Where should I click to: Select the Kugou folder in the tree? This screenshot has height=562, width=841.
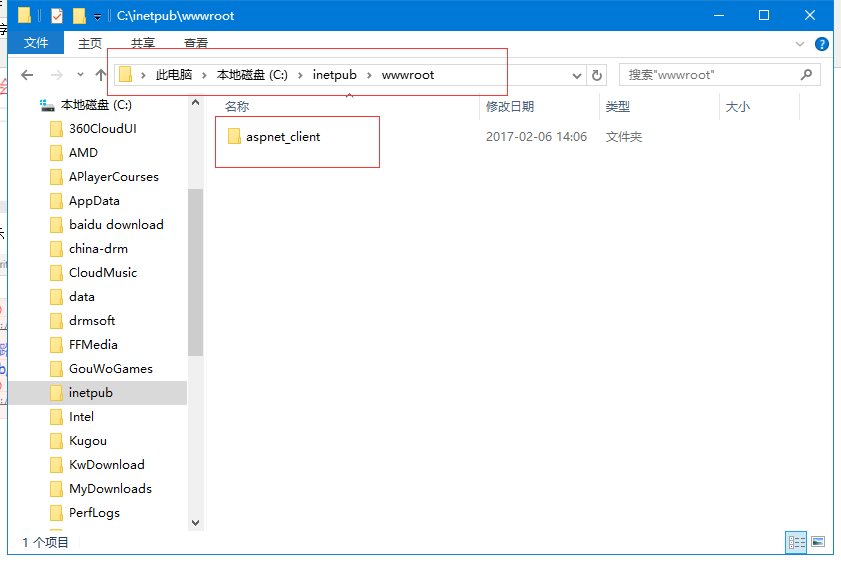(x=87, y=441)
